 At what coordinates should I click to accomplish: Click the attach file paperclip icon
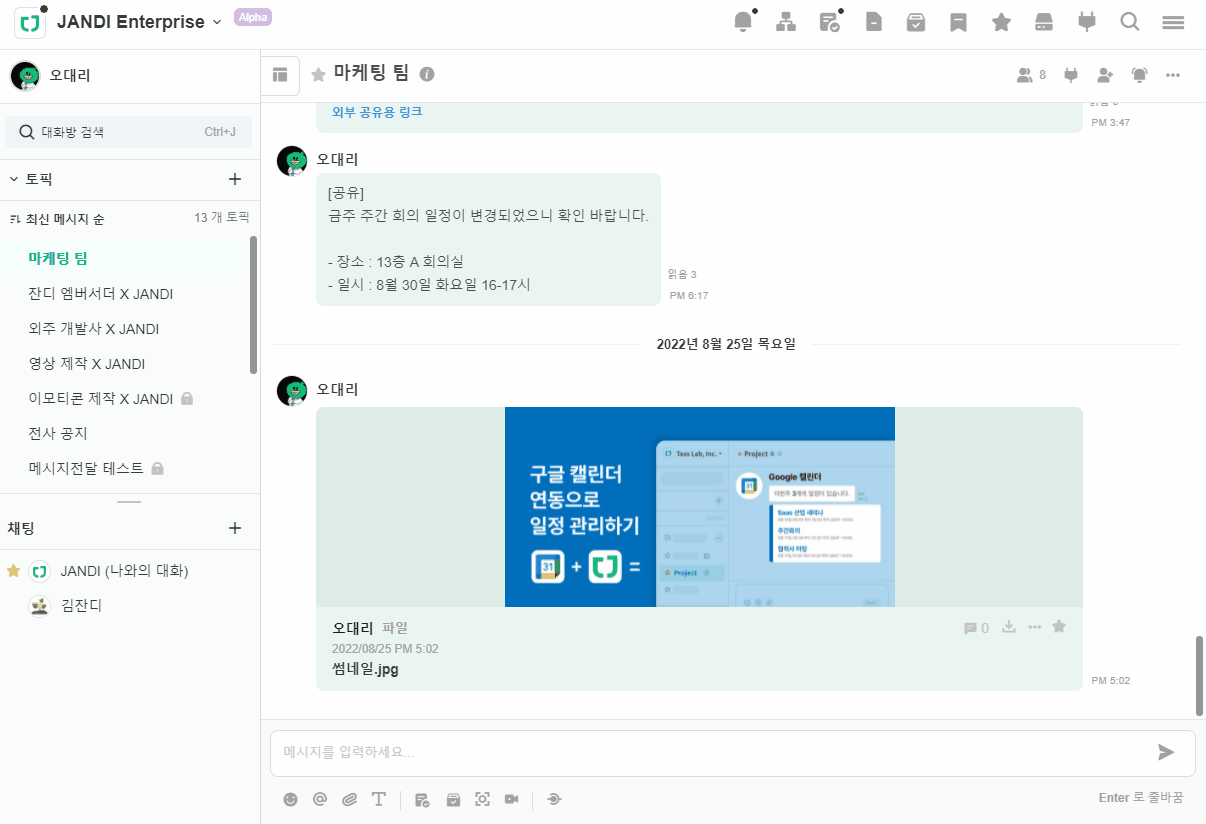click(x=349, y=799)
